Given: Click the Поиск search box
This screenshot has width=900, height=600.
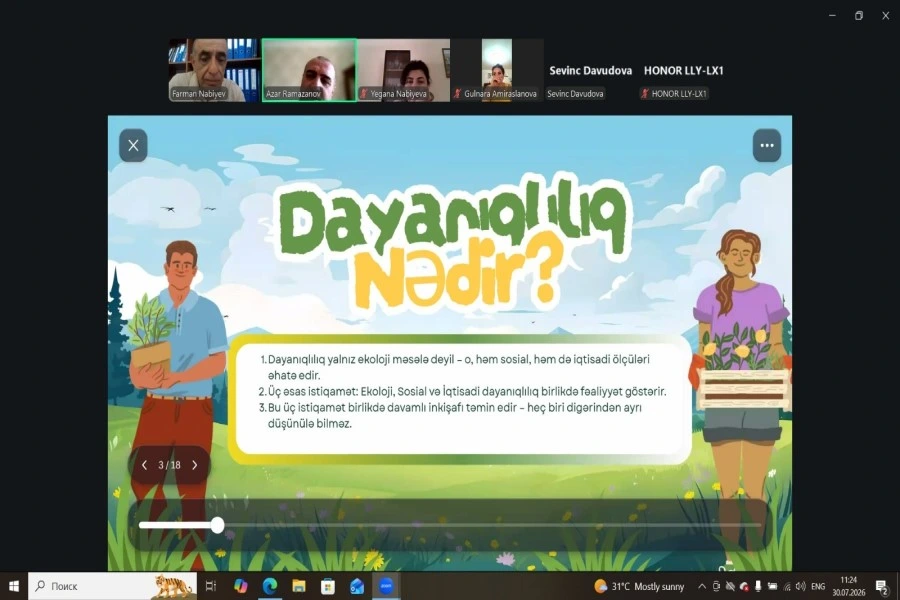Looking at the screenshot, I should [112, 586].
